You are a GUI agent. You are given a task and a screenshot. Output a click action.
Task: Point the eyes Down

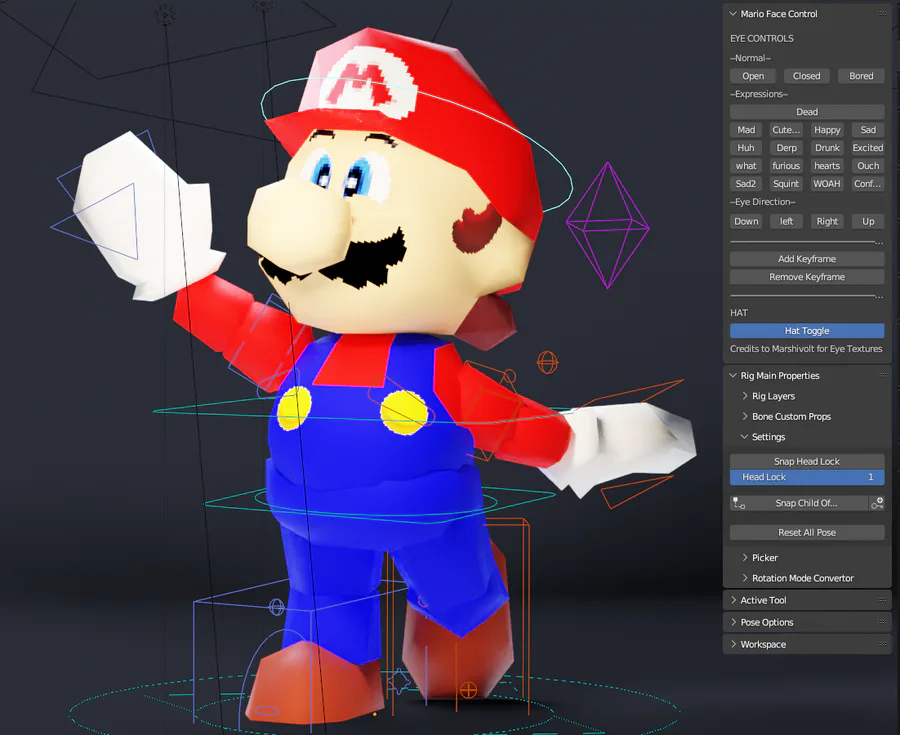[x=746, y=221]
